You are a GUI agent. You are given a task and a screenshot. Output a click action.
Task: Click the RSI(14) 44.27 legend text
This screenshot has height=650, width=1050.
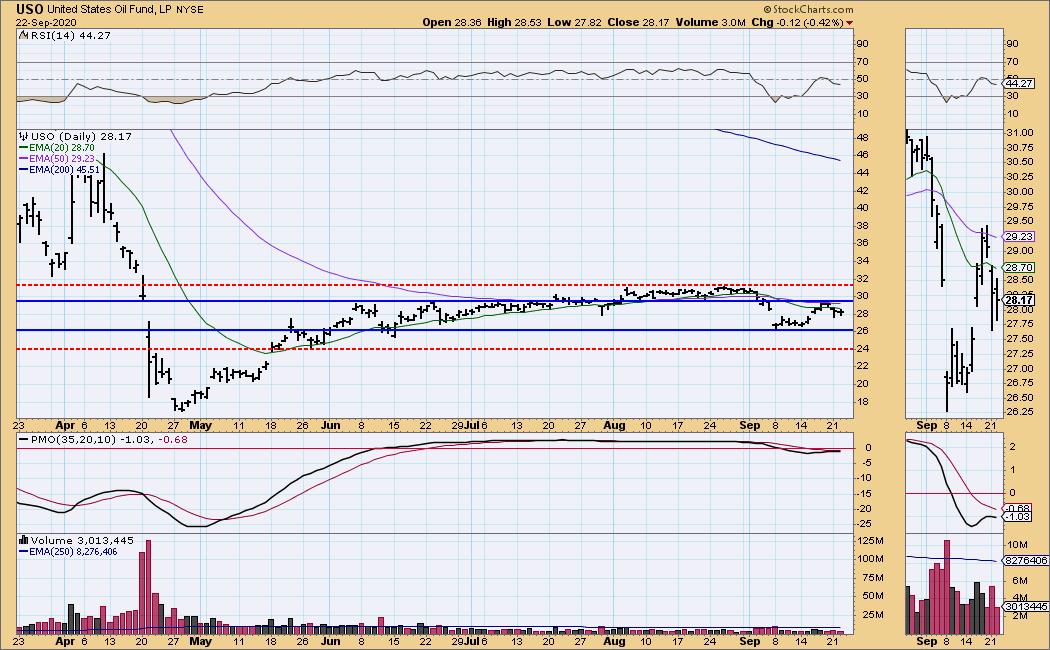pyautogui.click(x=70, y=35)
